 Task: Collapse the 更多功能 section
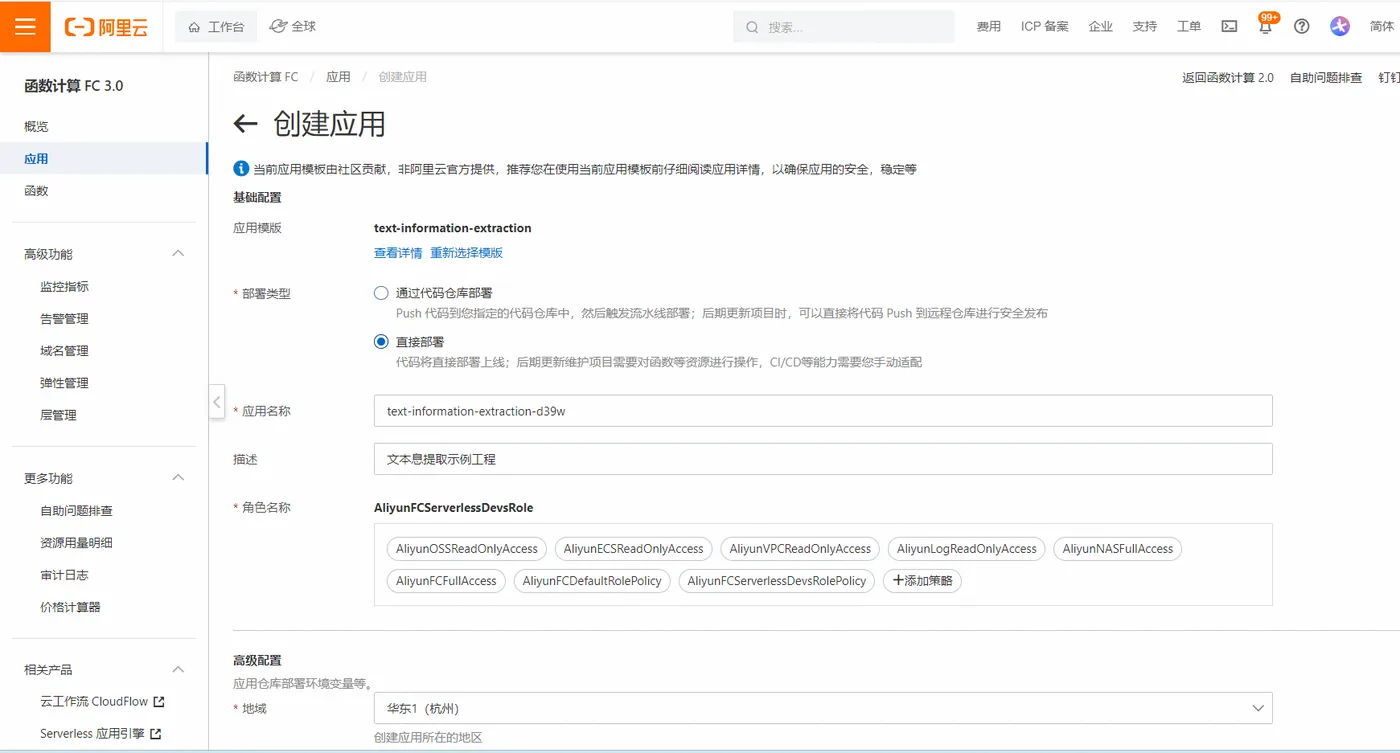(179, 478)
